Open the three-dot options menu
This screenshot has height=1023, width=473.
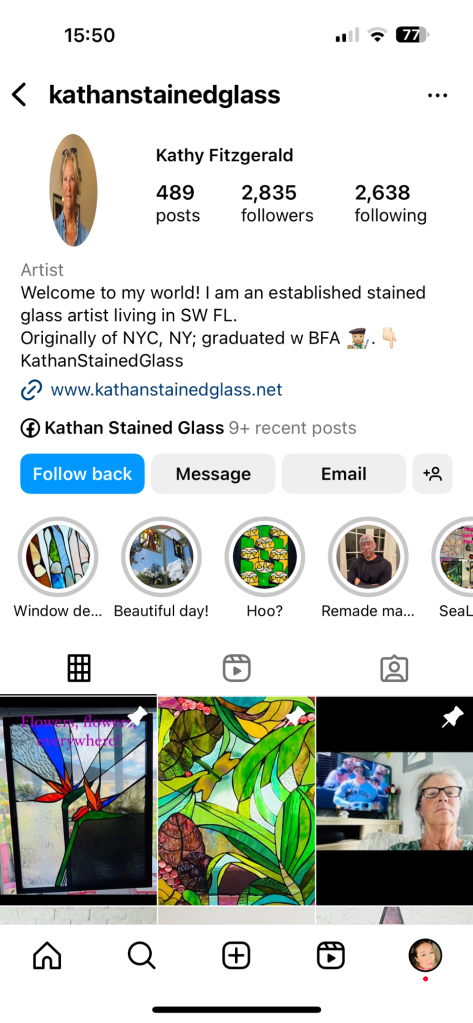tap(437, 95)
